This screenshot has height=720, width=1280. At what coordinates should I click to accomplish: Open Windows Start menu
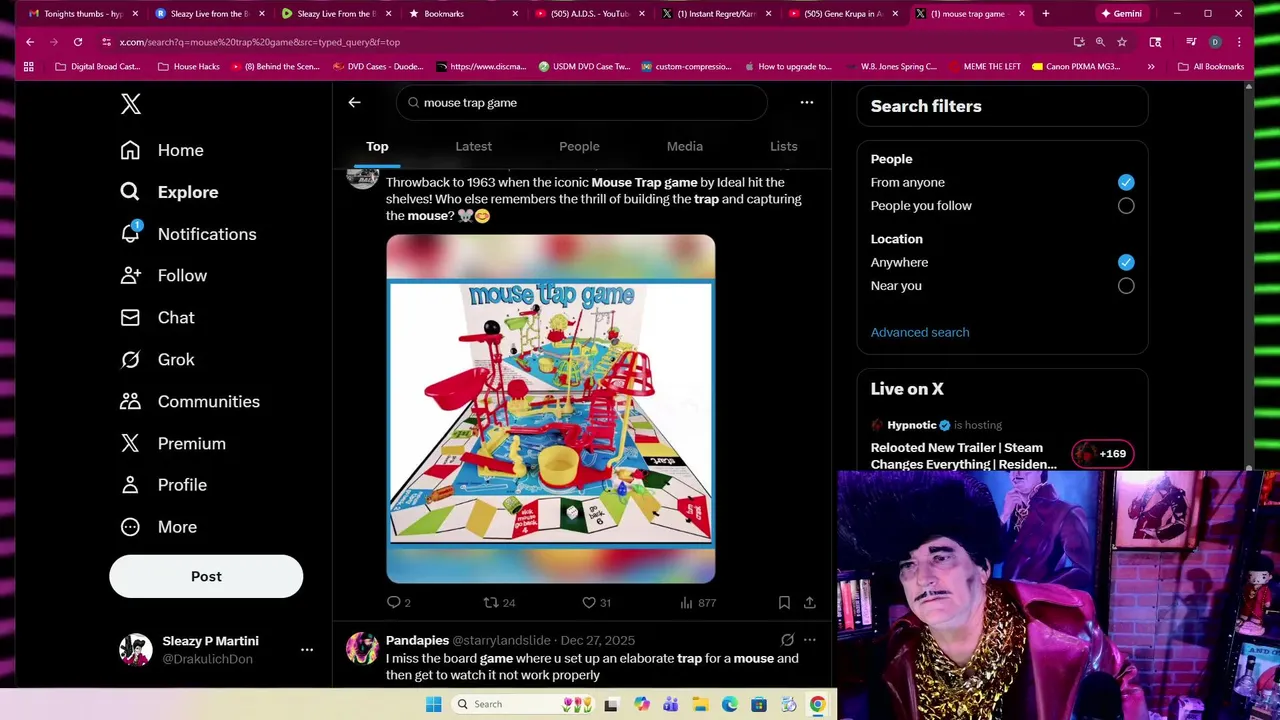(x=433, y=704)
